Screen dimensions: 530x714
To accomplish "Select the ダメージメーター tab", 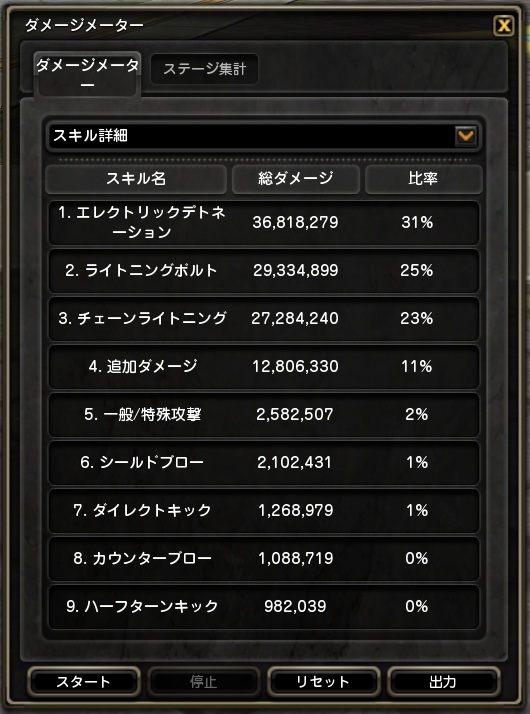I will pyautogui.click(x=87, y=74).
